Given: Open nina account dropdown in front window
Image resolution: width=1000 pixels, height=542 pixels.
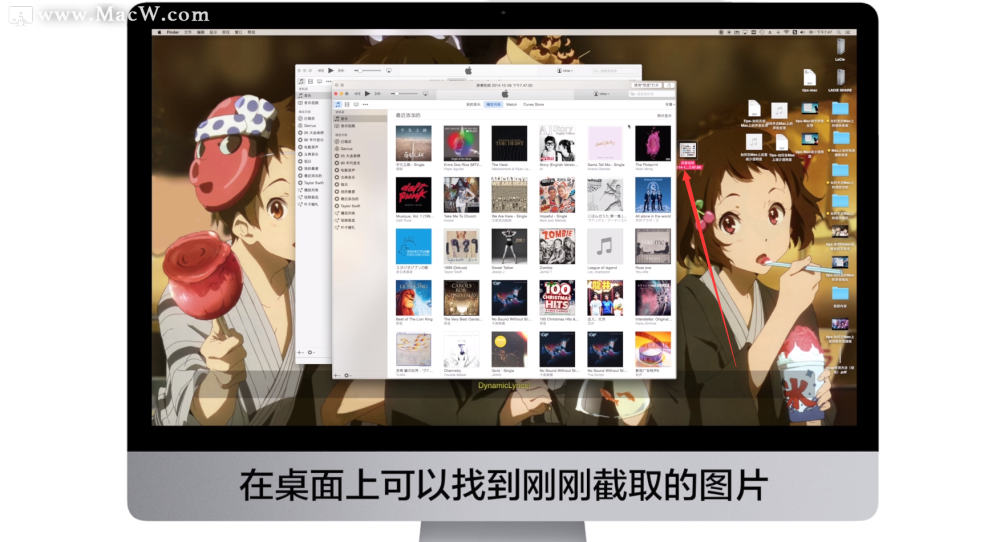Looking at the screenshot, I should (601, 94).
